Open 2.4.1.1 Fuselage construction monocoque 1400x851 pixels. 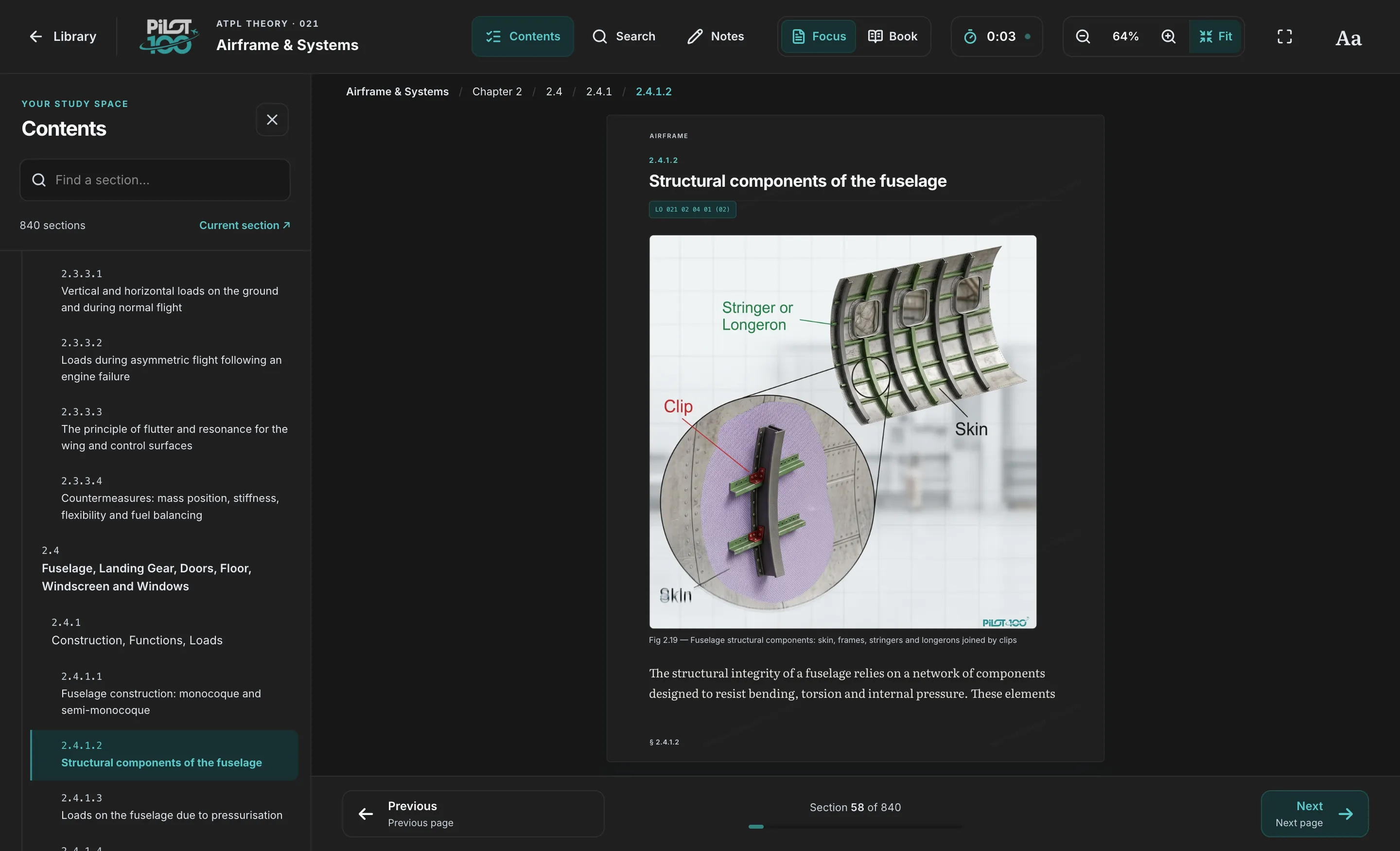[165, 693]
